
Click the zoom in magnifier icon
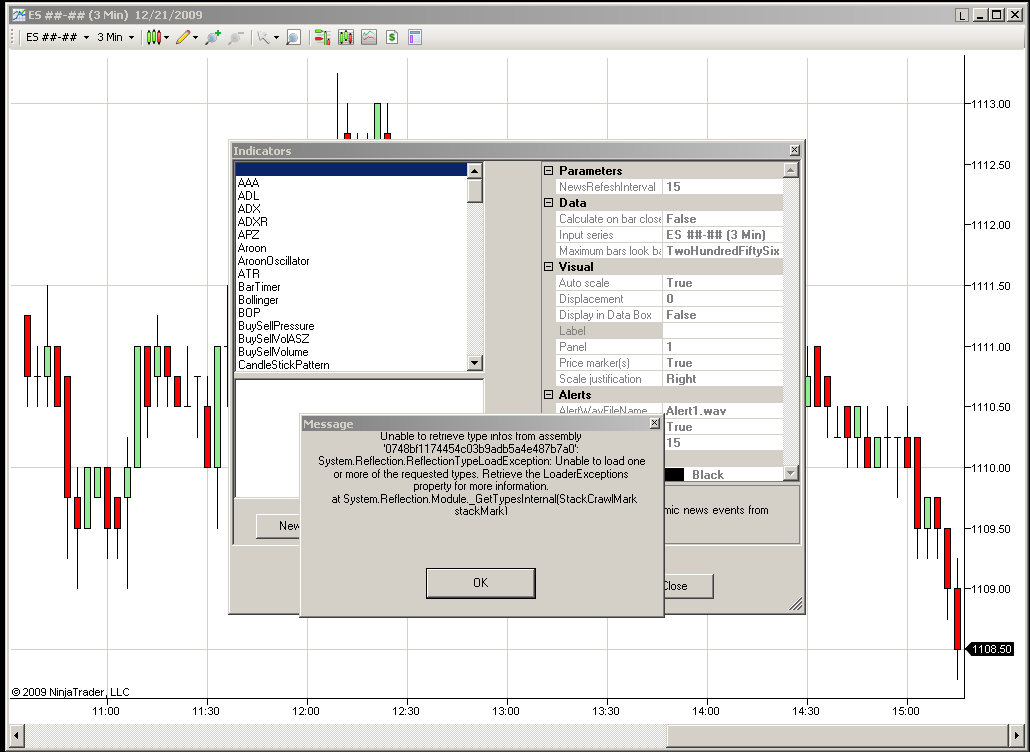213,37
